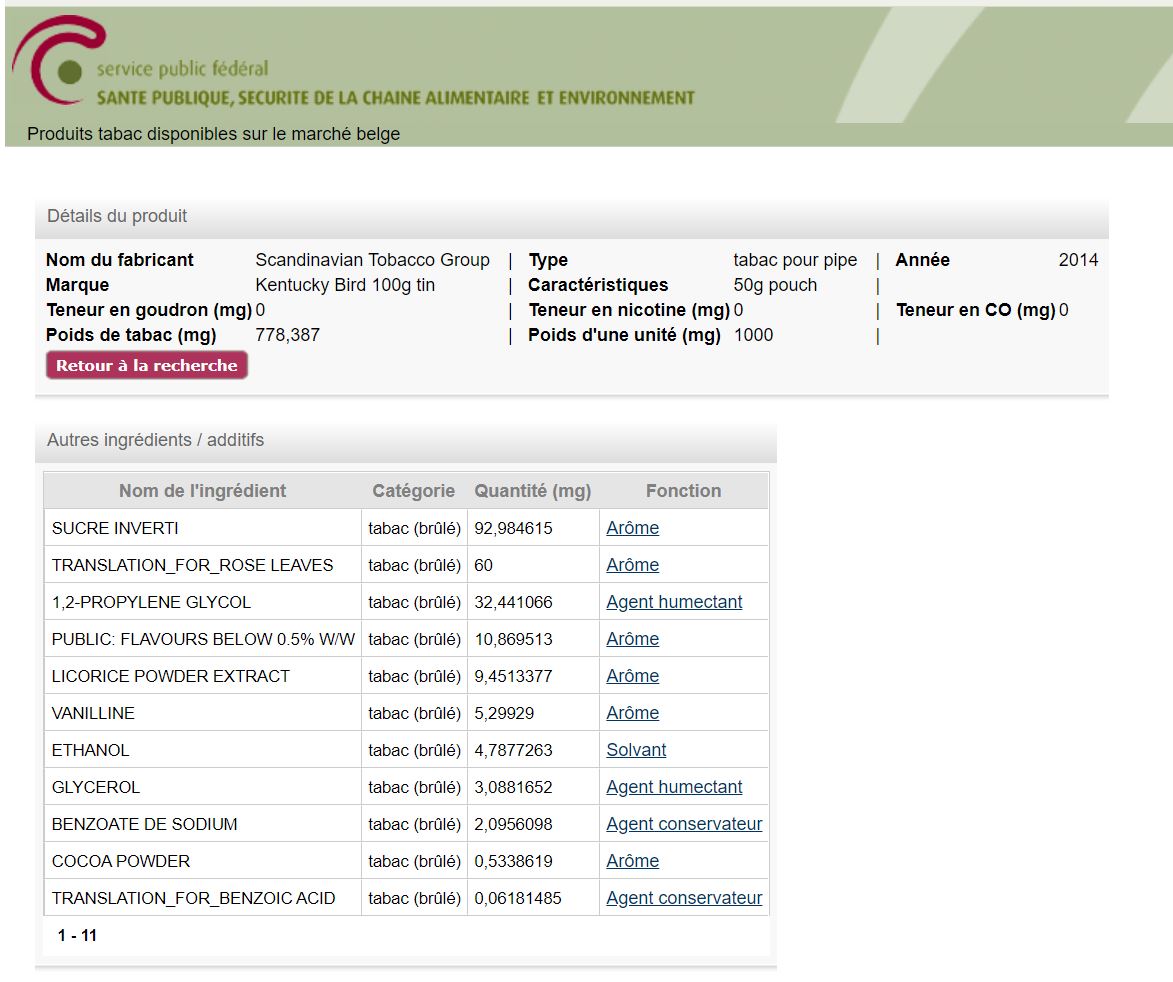Viewport: 1173px width, 982px height.
Task: Click the Kentucky Bird 100g tin brand value
Action: tap(345, 285)
